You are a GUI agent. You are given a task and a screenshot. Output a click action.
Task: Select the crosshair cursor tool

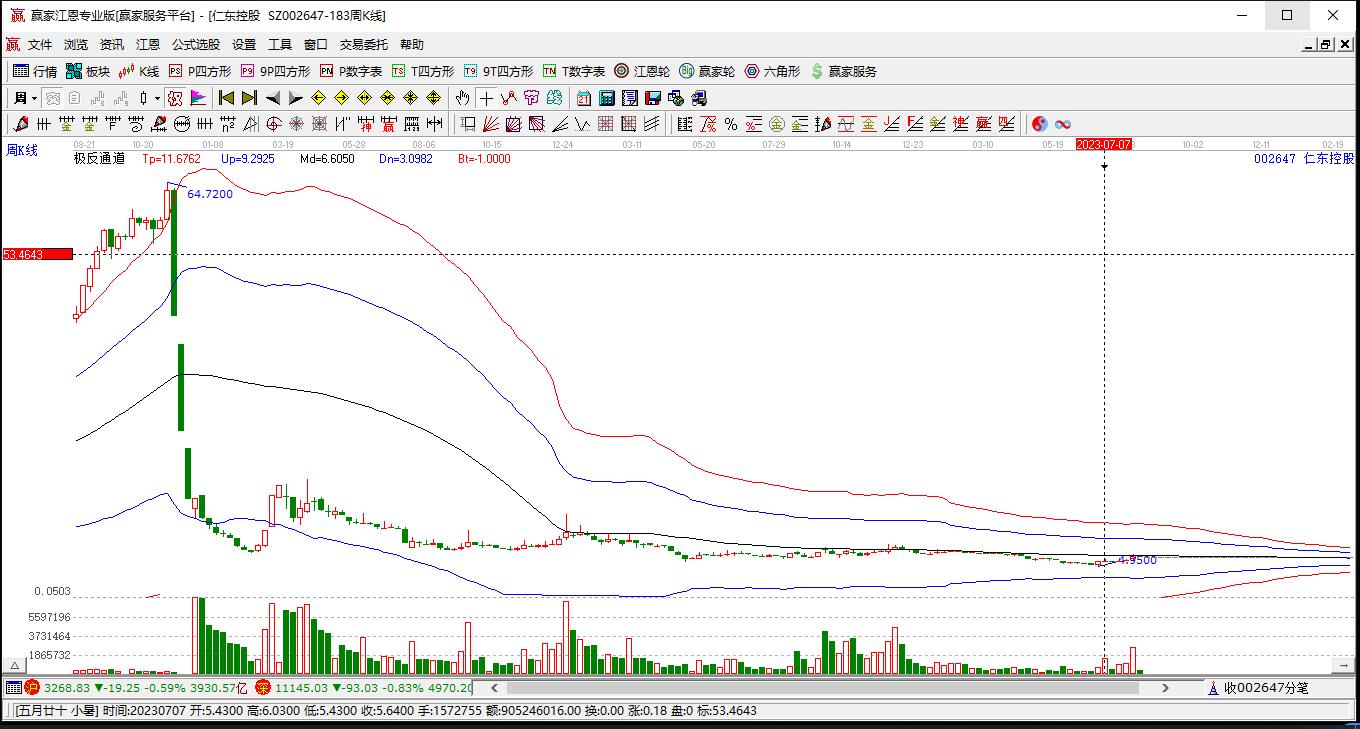(x=486, y=98)
